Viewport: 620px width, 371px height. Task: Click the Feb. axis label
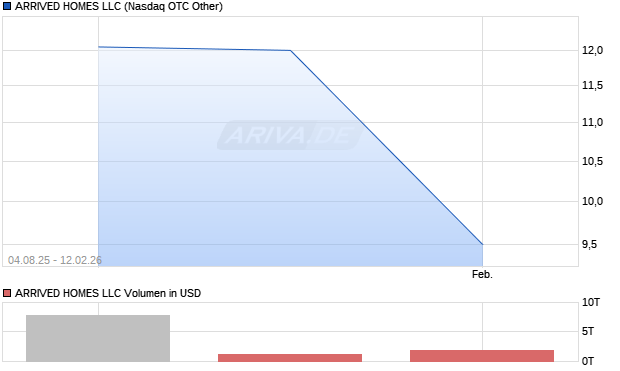coord(482,274)
